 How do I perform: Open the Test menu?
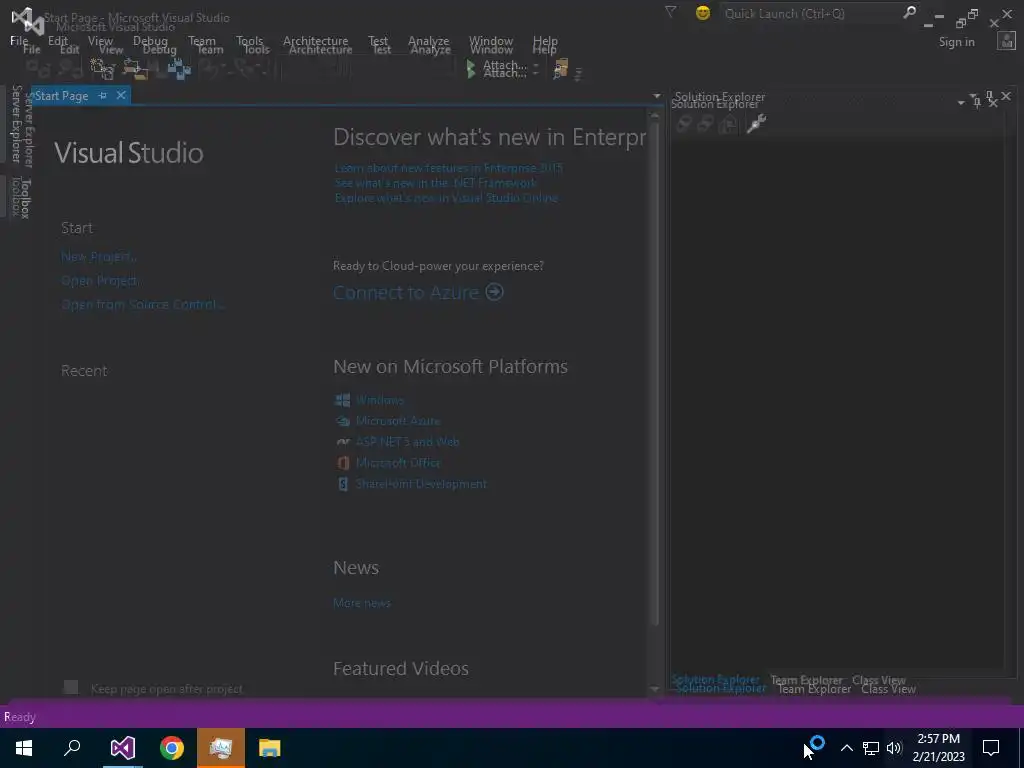coord(378,40)
